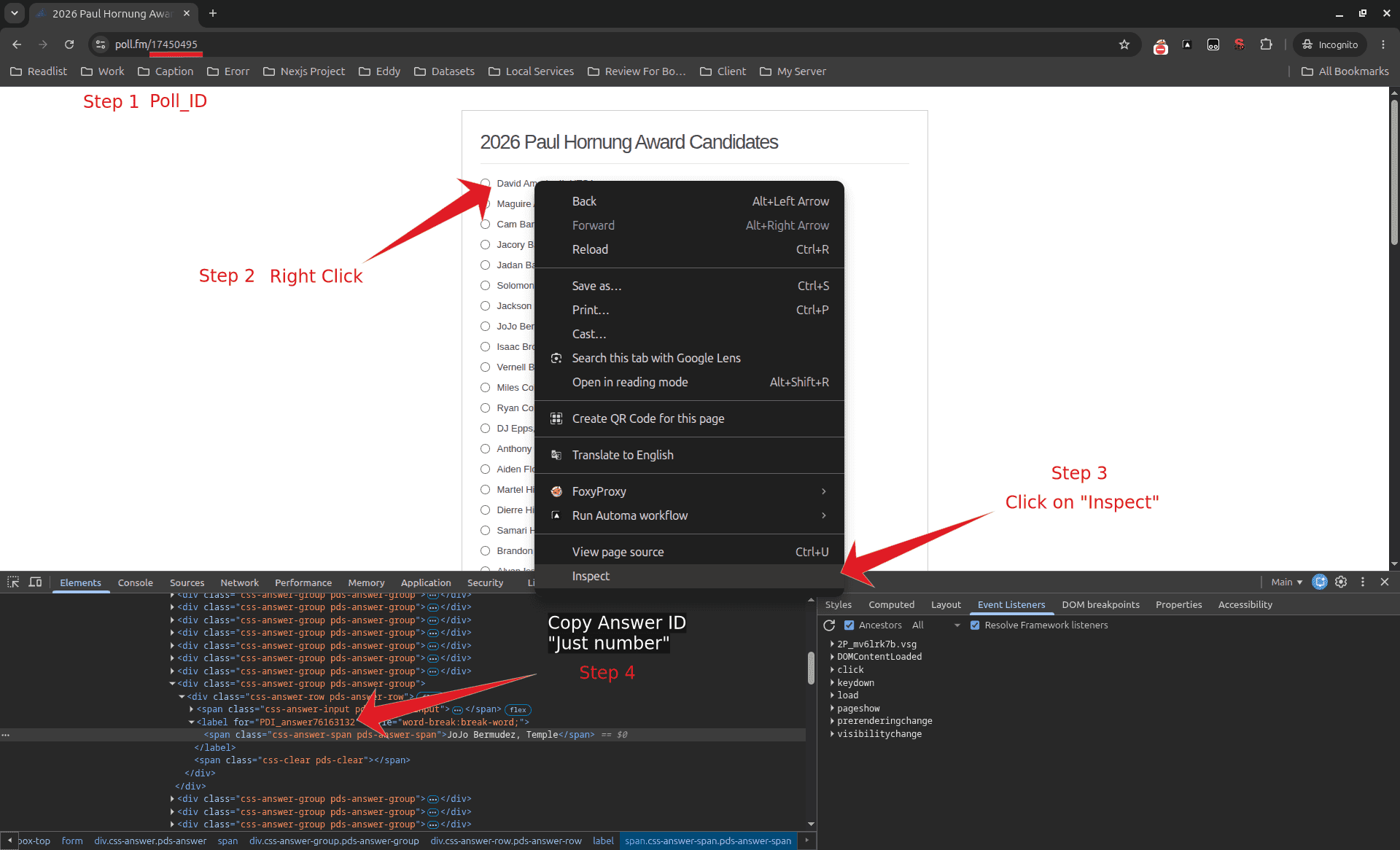Click the Automa extension icon in toolbar
This screenshot has height=850, width=1400.
coord(1187,44)
